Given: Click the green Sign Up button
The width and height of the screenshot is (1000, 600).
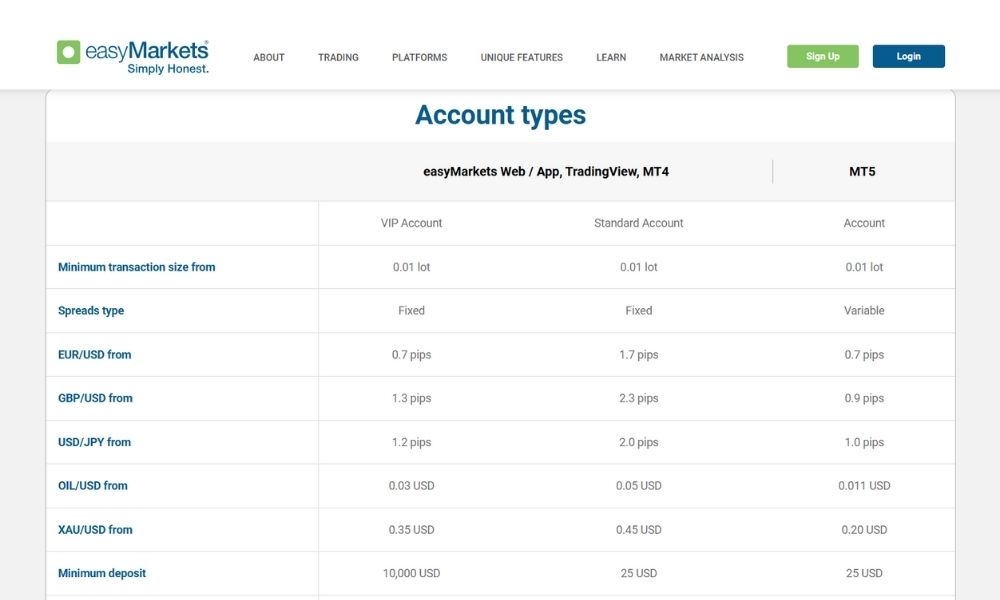Looking at the screenshot, I should tap(822, 57).
